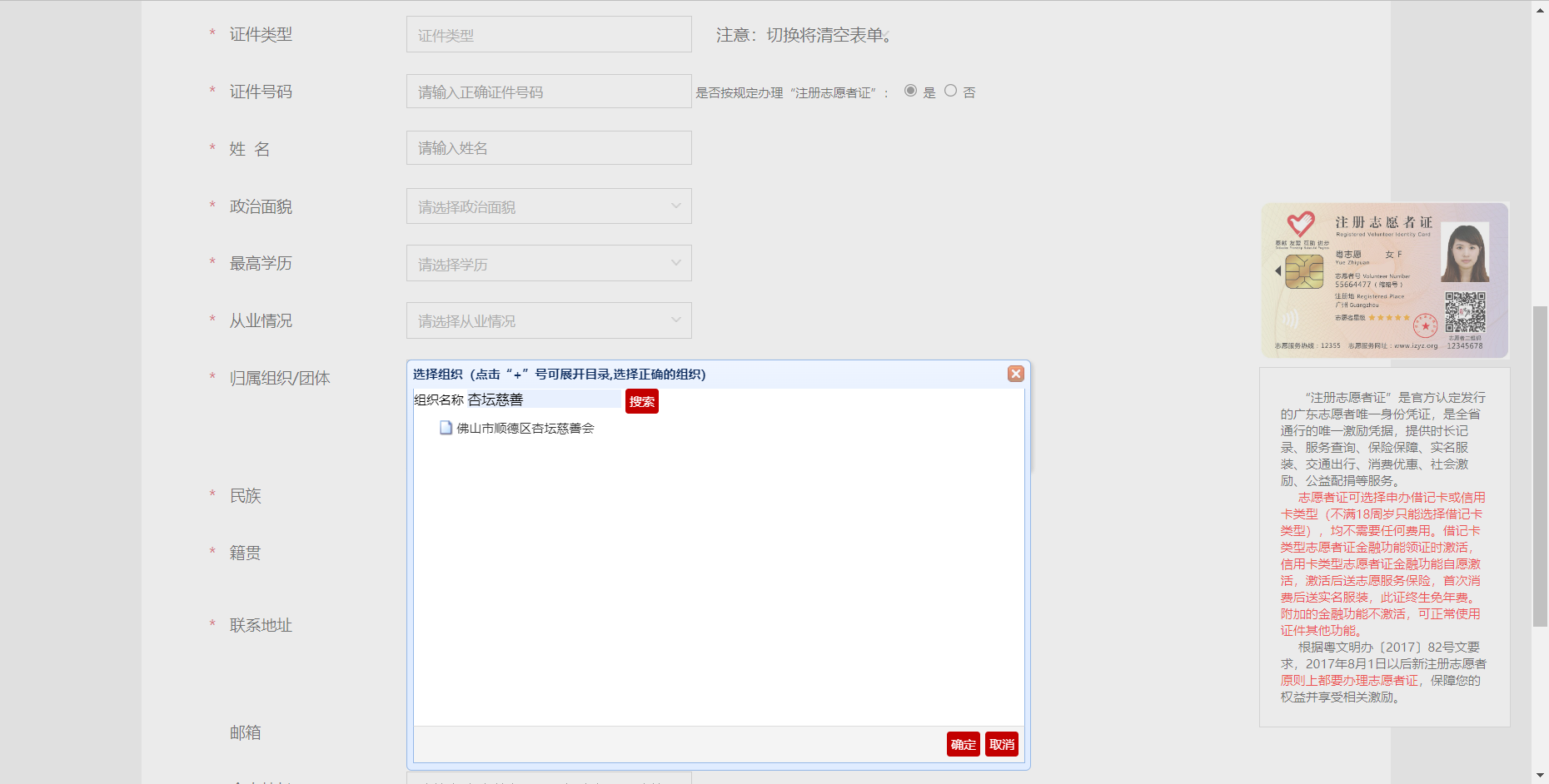The image size is (1549, 784).
Task: Click the red 搜索 search button
Action: 641,401
